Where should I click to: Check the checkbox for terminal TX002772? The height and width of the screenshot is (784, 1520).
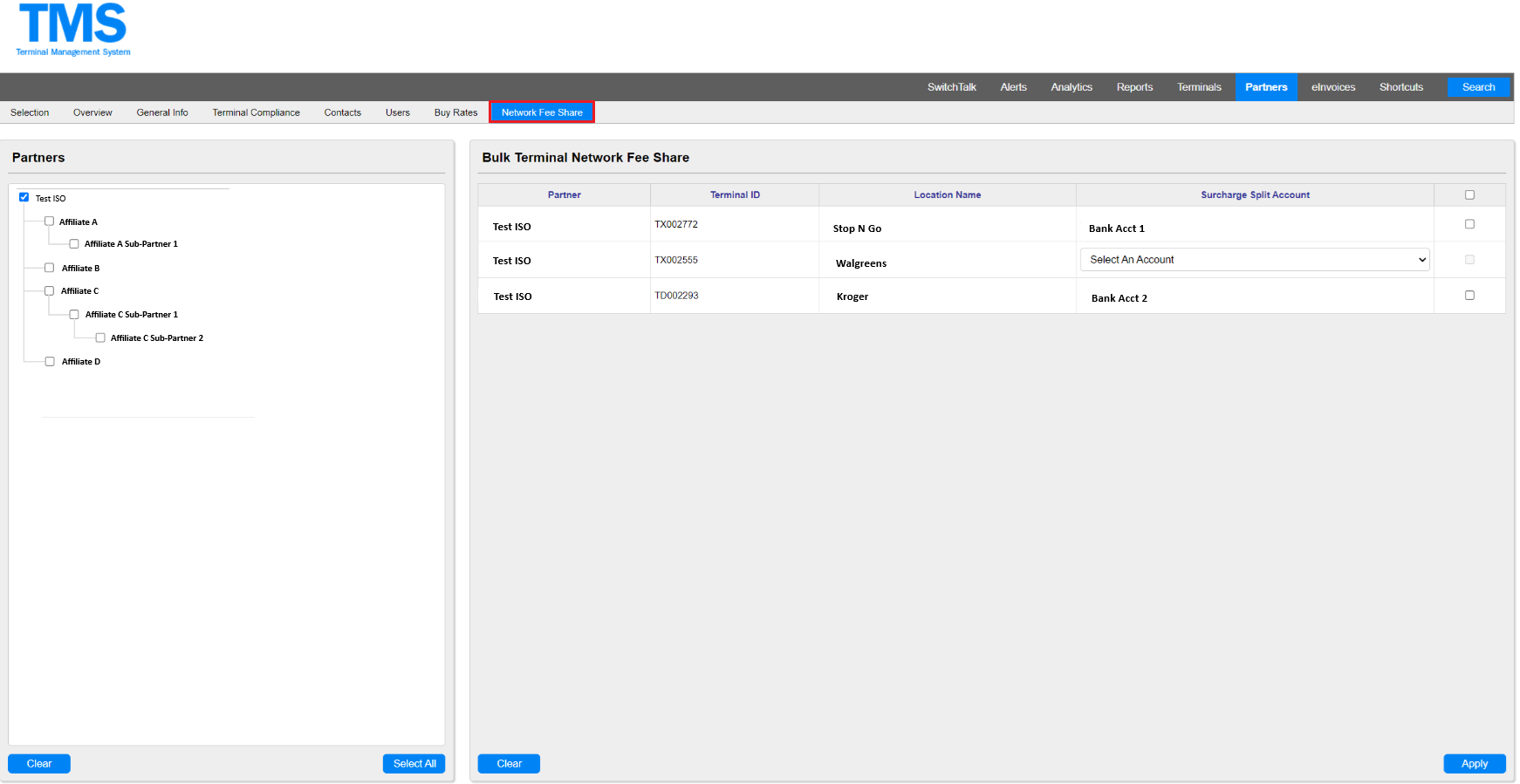(1469, 224)
